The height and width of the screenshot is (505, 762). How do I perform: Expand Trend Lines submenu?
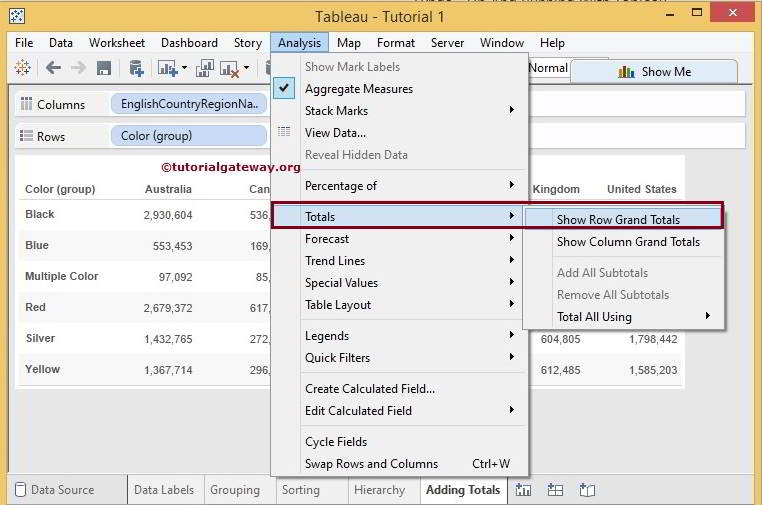[x=511, y=260]
